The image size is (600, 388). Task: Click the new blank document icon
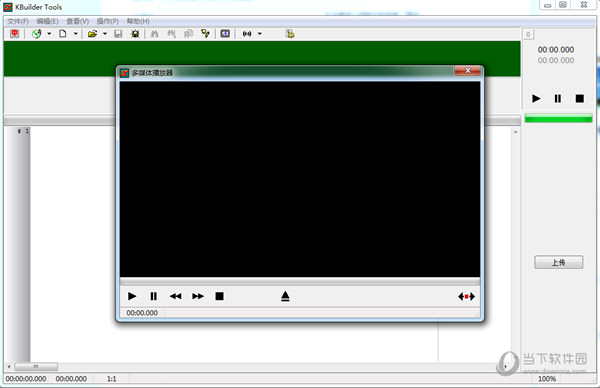pos(62,34)
